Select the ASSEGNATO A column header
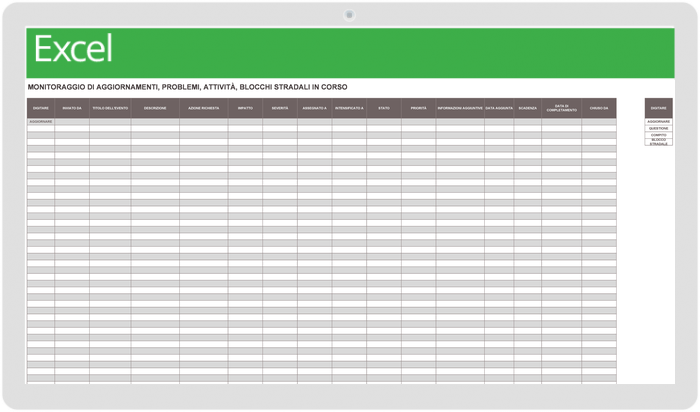Image resolution: width=700 pixels, height=412 pixels. point(315,108)
